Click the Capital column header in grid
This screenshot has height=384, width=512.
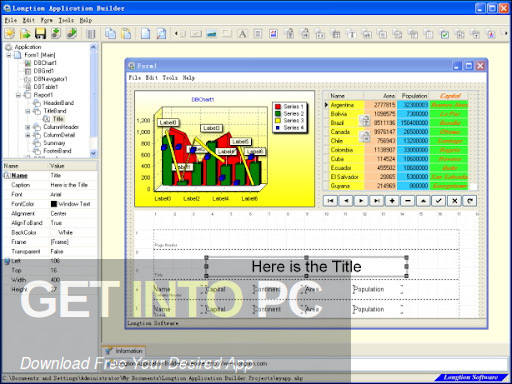450,96
